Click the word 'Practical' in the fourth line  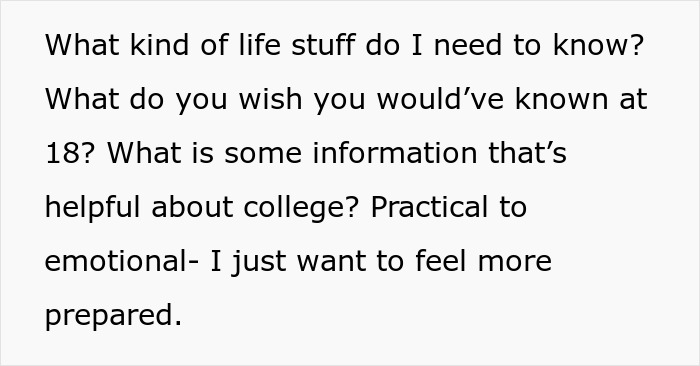[429, 207]
